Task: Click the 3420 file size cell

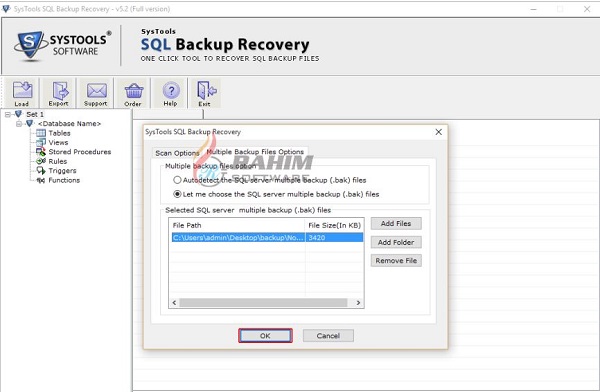Action: [x=334, y=238]
